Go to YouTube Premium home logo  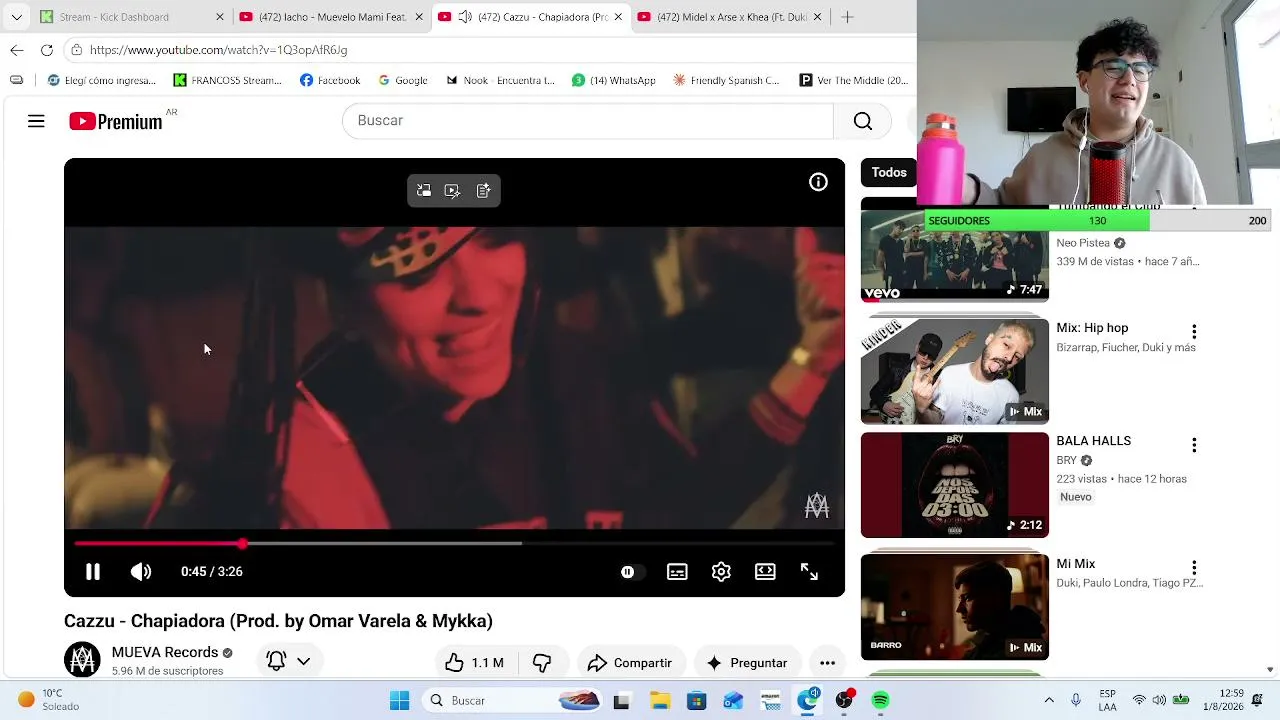click(116, 121)
